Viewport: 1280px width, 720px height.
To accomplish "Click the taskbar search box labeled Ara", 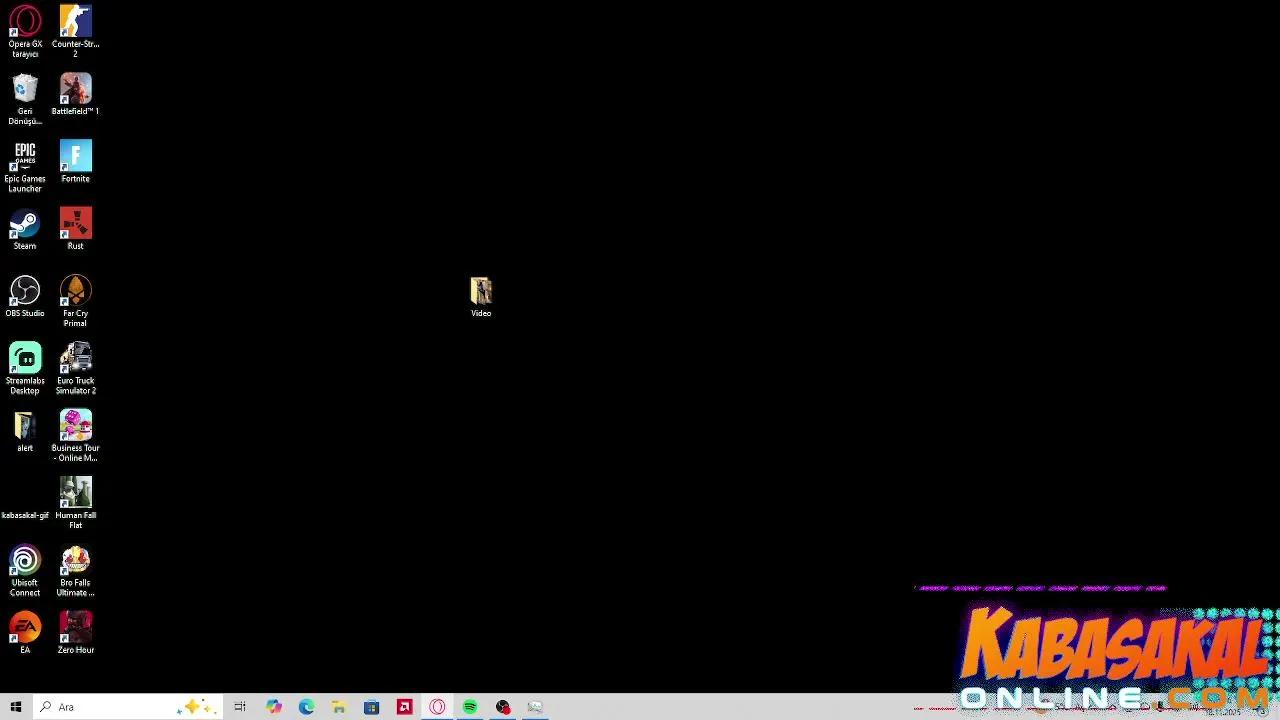I will (126, 707).
